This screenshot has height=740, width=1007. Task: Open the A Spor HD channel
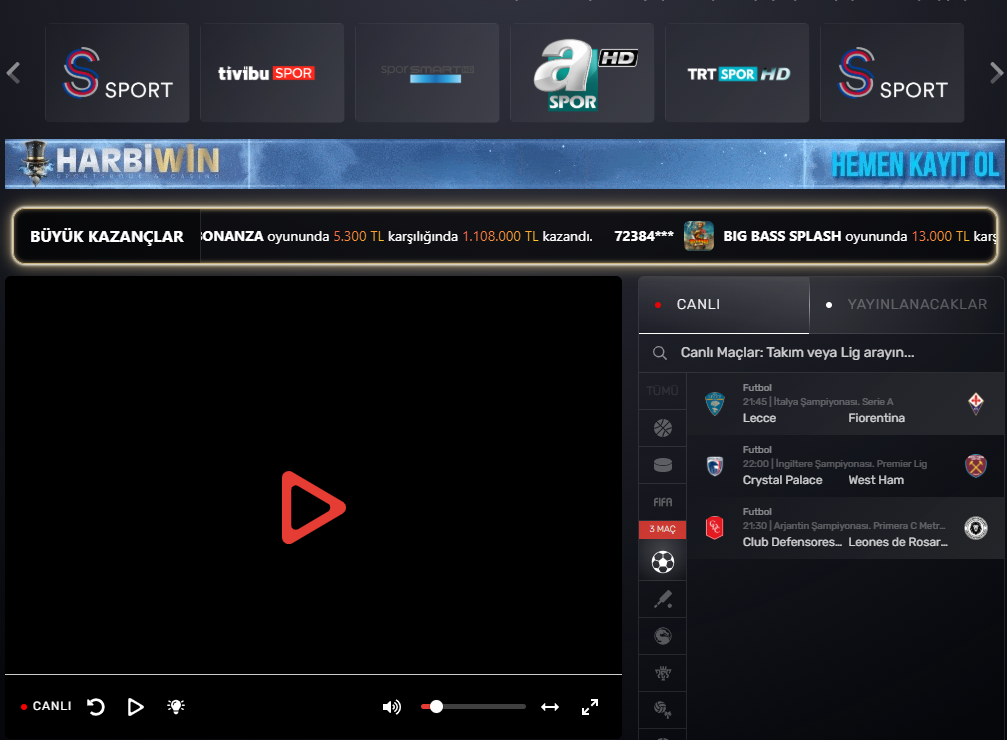pyautogui.click(x=582, y=73)
